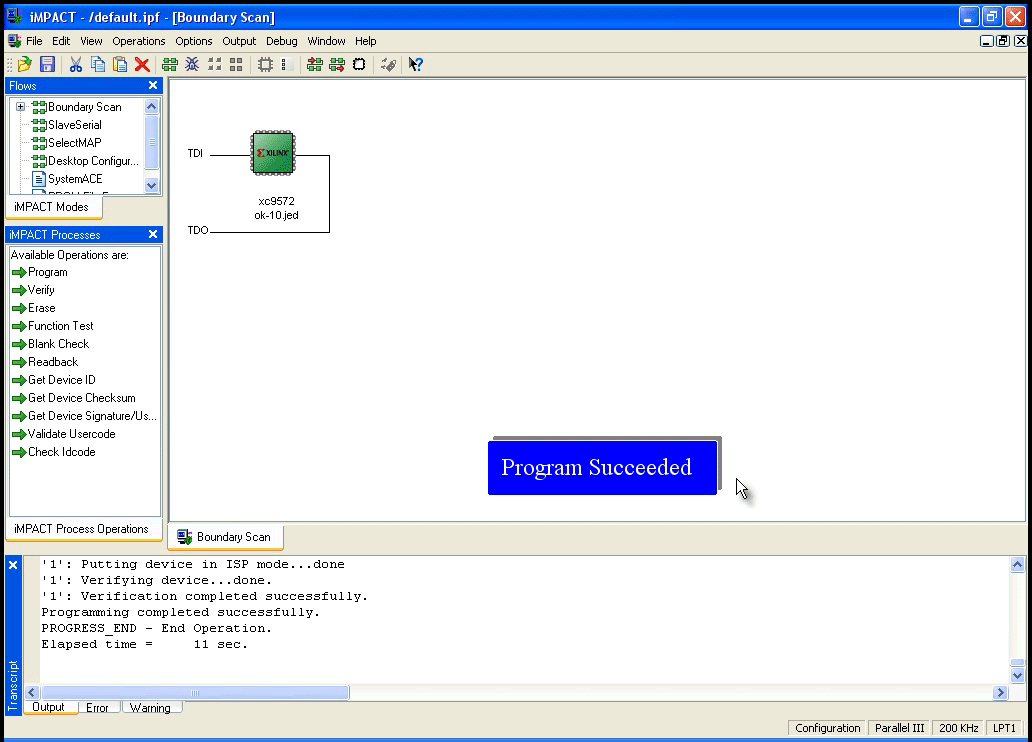This screenshot has width=1032, height=742.
Task: Close the Flows panel
Action: pyautogui.click(x=153, y=86)
